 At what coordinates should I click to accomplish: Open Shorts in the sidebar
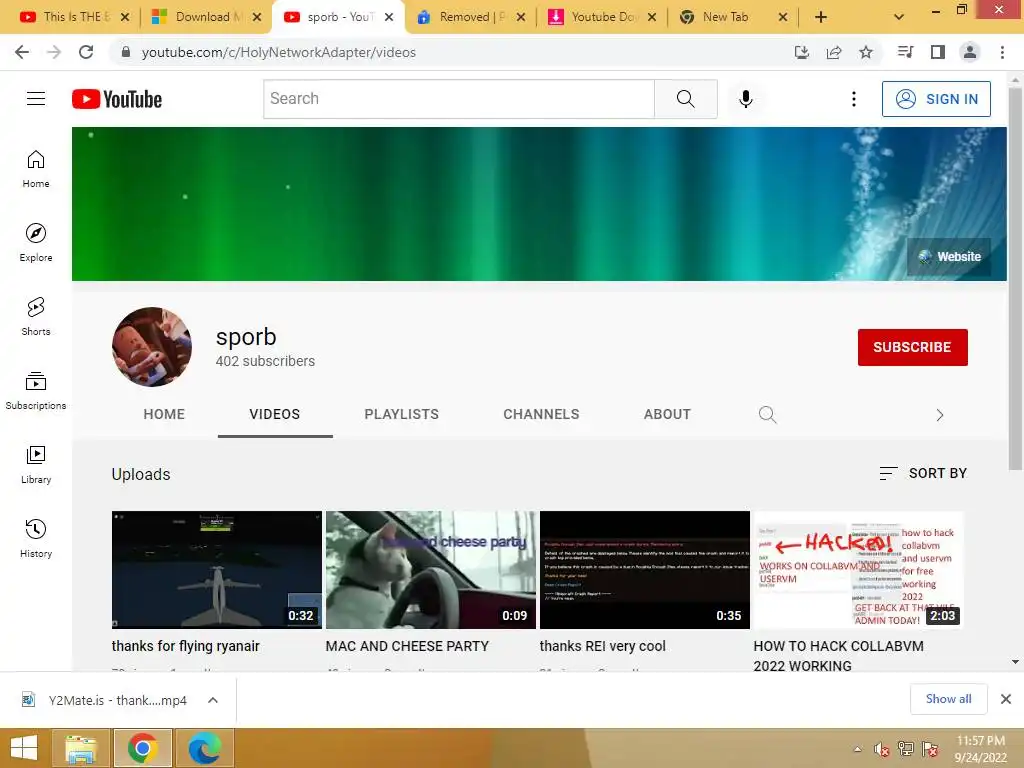click(x=36, y=317)
